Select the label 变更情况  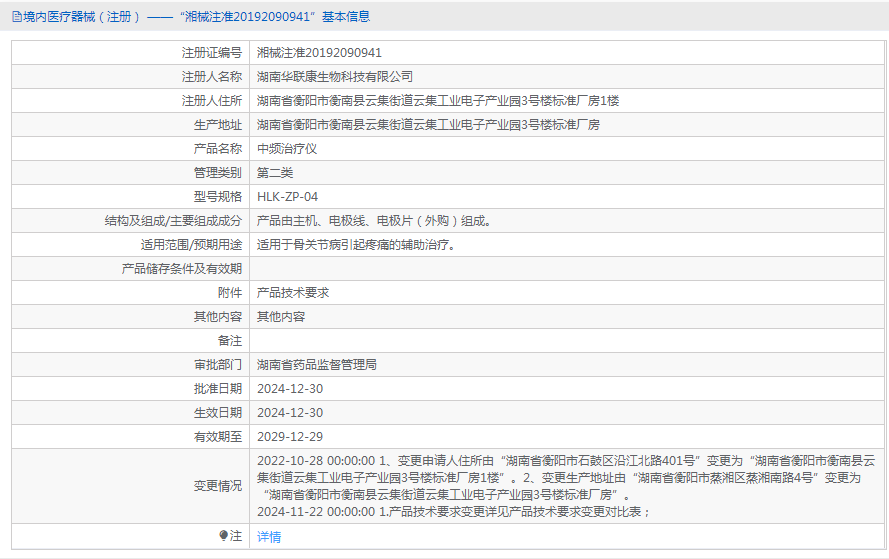coord(218,486)
